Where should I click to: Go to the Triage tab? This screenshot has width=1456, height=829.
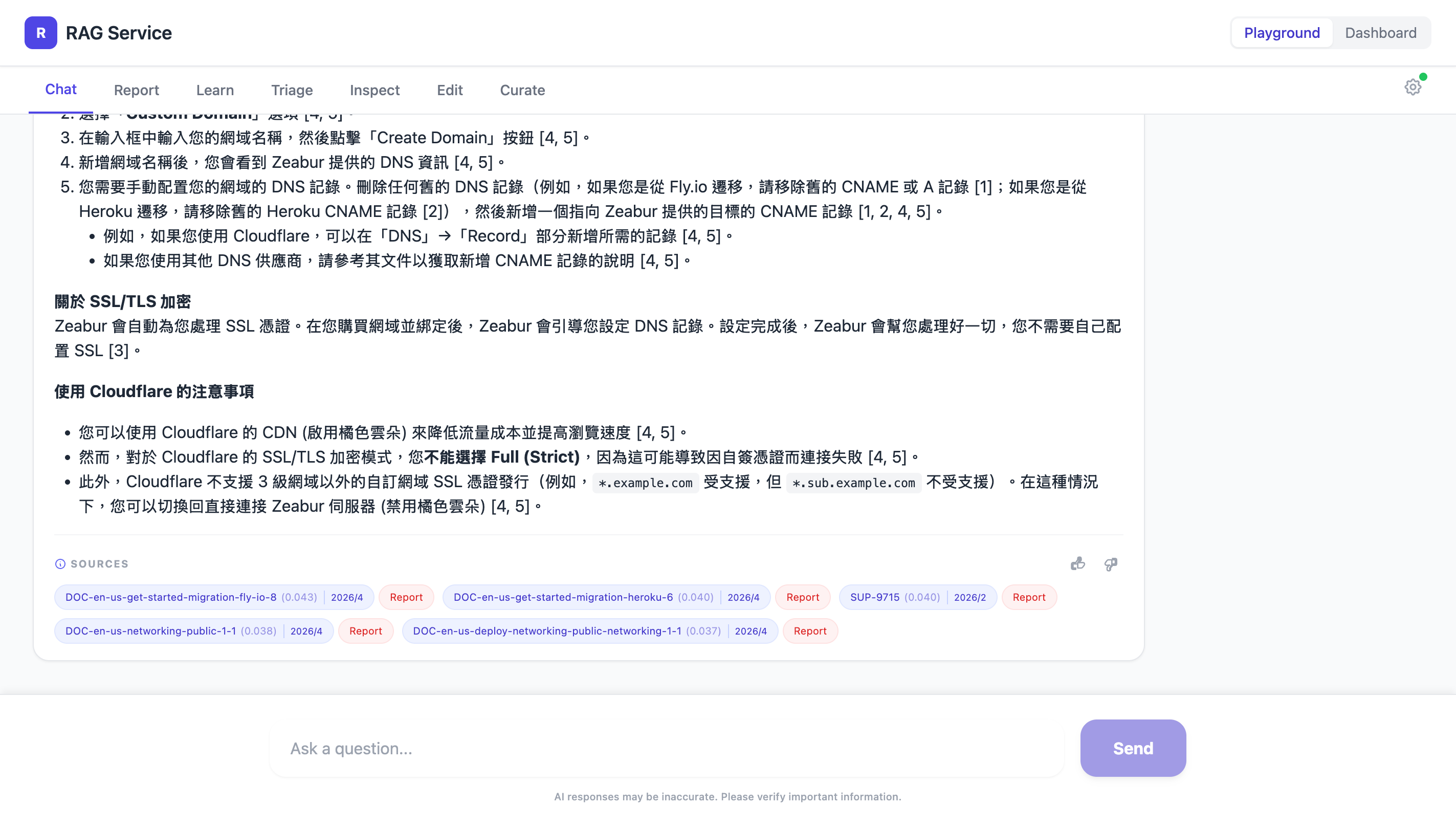pos(292,90)
